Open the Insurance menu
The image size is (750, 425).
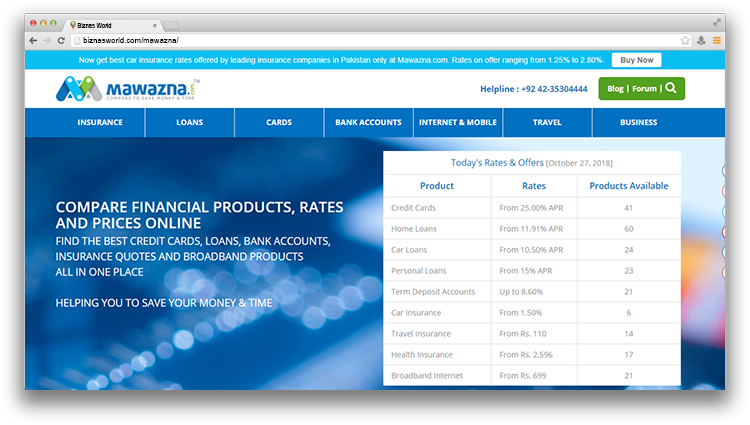pos(100,123)
